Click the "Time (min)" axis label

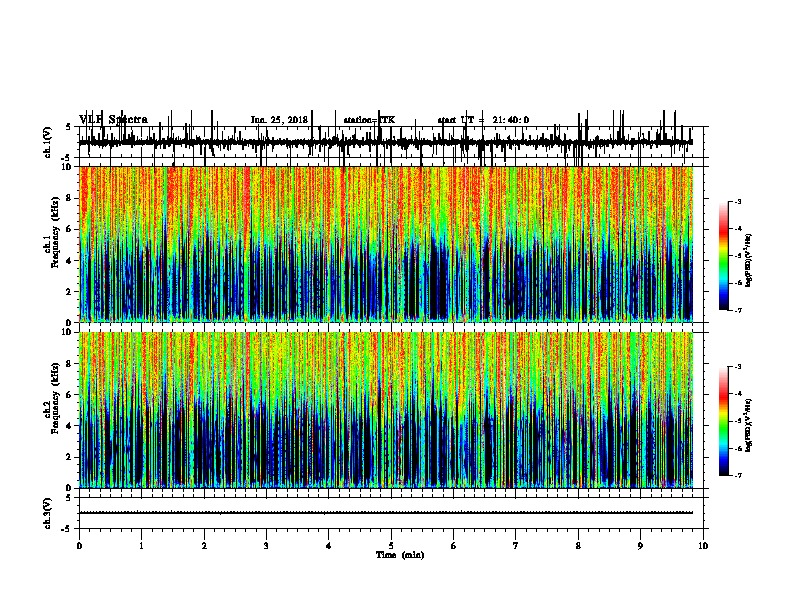(x=400, y=555)
